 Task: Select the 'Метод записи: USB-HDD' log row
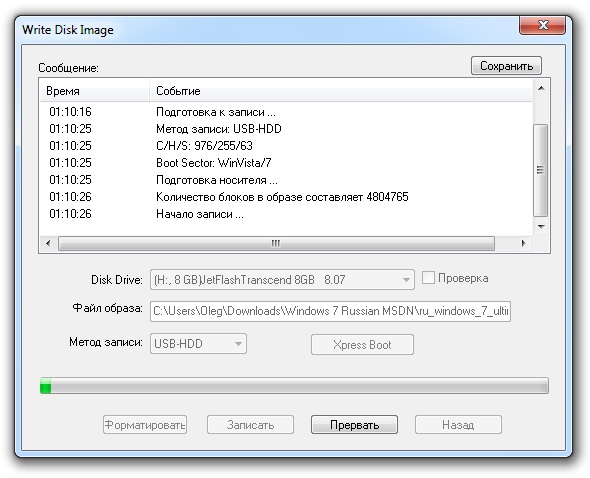286,129
